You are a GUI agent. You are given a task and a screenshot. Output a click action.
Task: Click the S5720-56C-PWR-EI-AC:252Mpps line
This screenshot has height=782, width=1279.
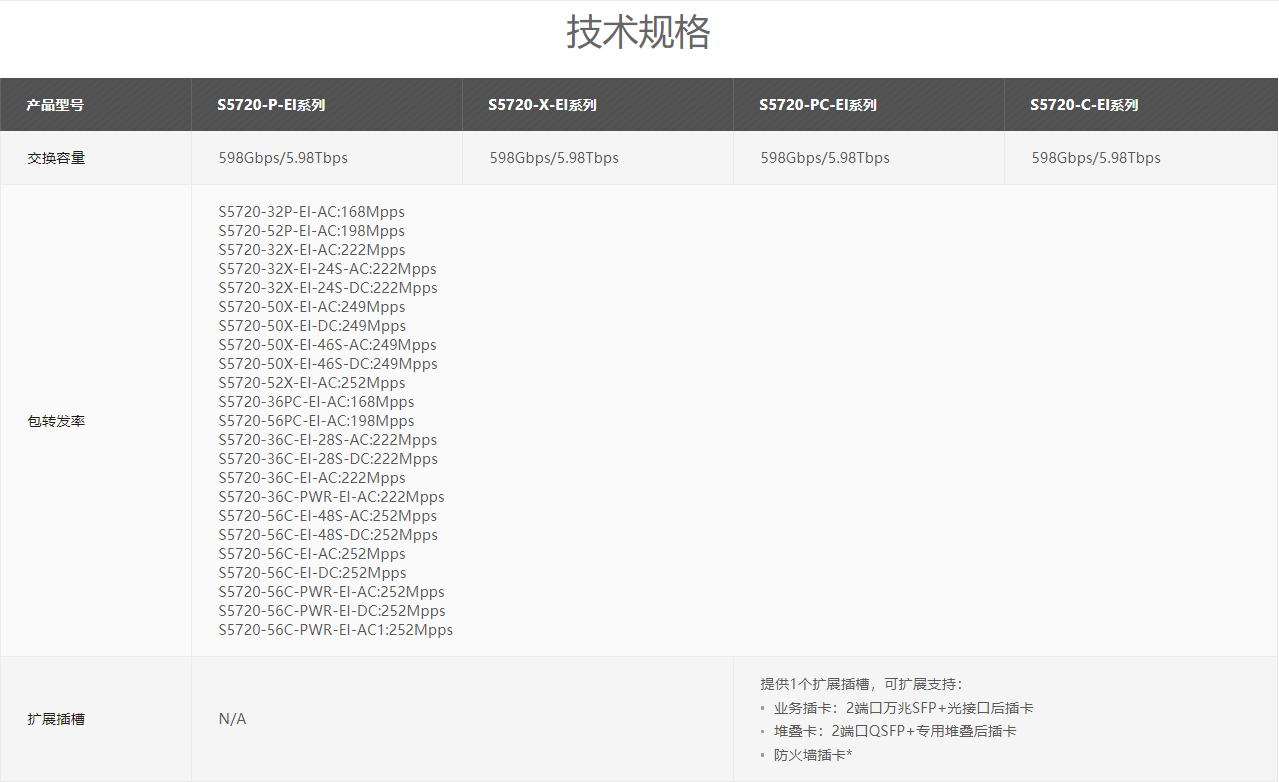click(x=332, y=592)
